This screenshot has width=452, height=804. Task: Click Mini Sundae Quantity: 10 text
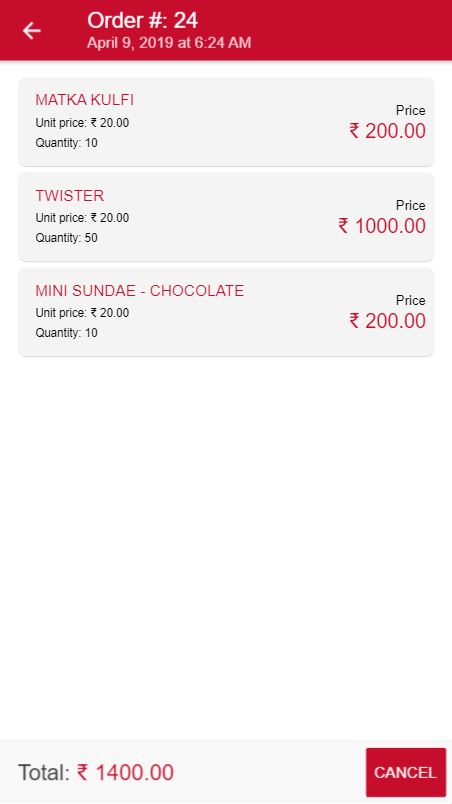(x=66, y=333)
